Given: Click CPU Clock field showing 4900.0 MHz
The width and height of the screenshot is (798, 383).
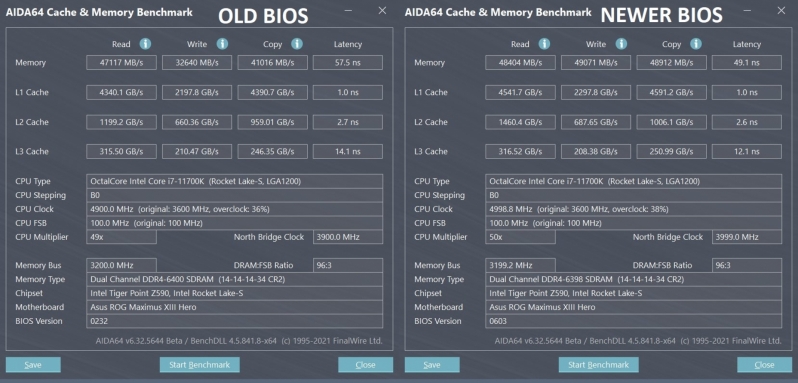Looking at the screenshot, I should point(235,209).
